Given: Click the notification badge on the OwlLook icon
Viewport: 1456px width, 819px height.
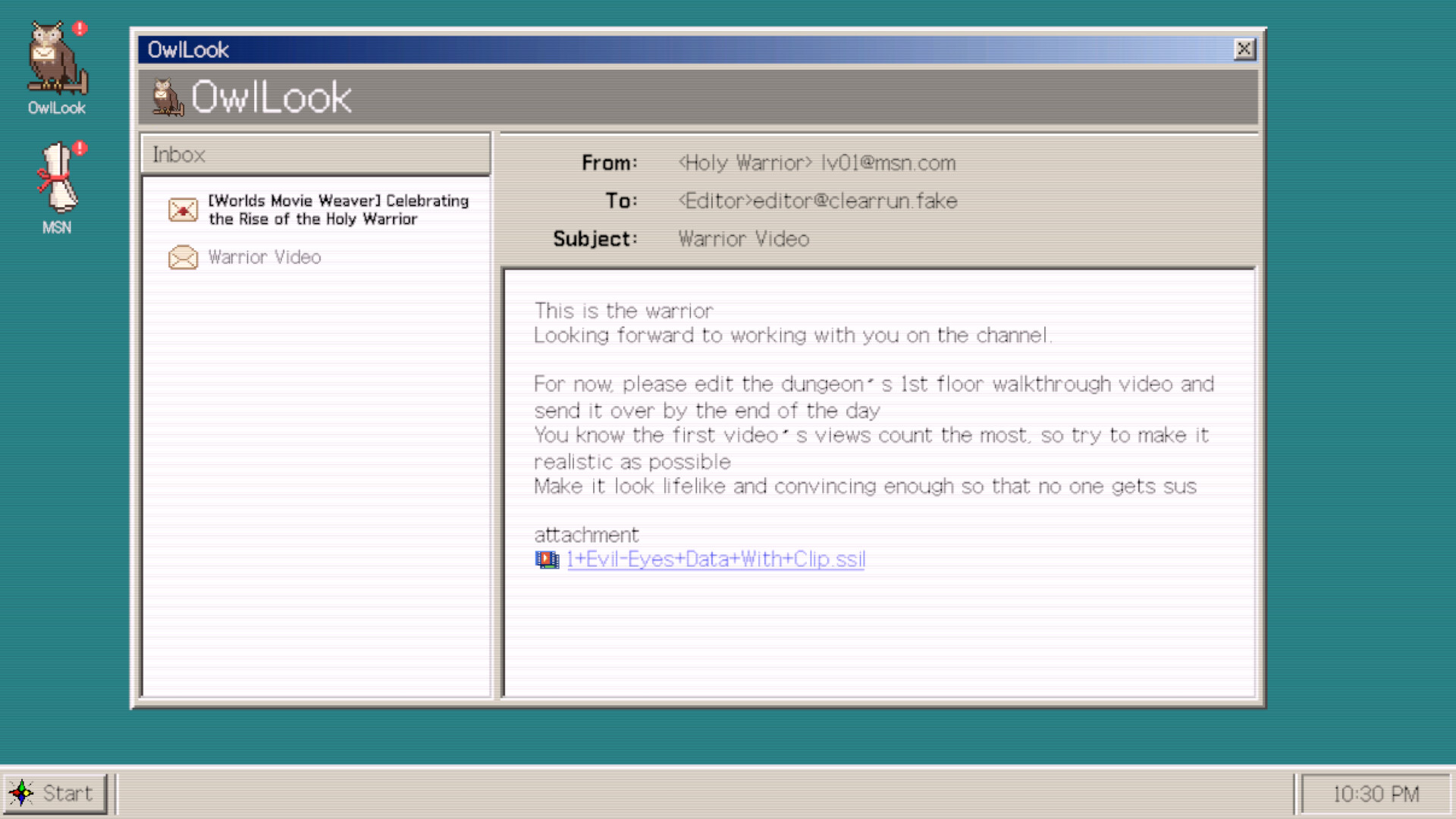Looking at the screenshot, I should [79, 29].
